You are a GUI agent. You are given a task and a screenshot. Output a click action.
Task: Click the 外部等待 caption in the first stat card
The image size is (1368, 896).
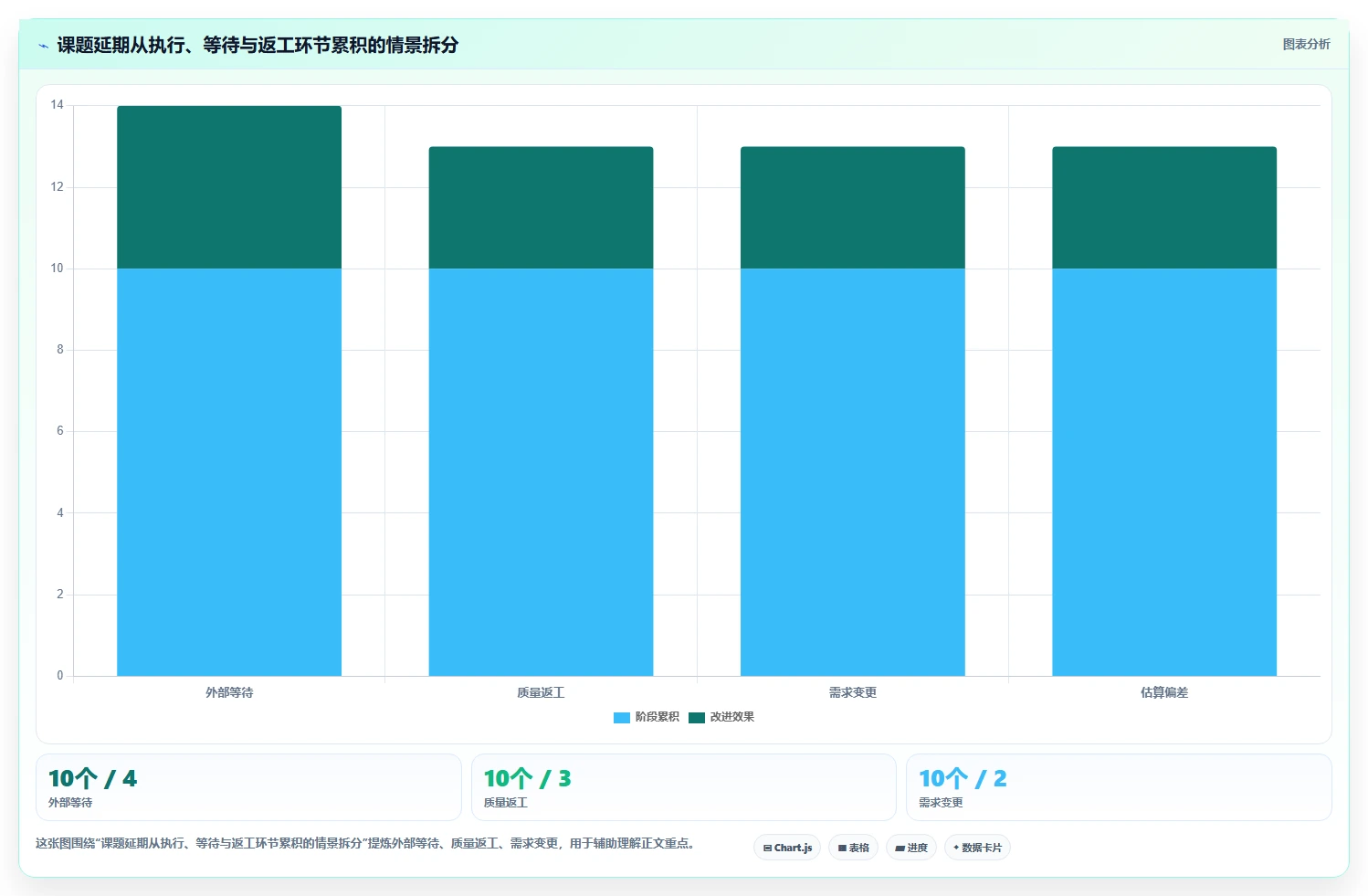70,803
